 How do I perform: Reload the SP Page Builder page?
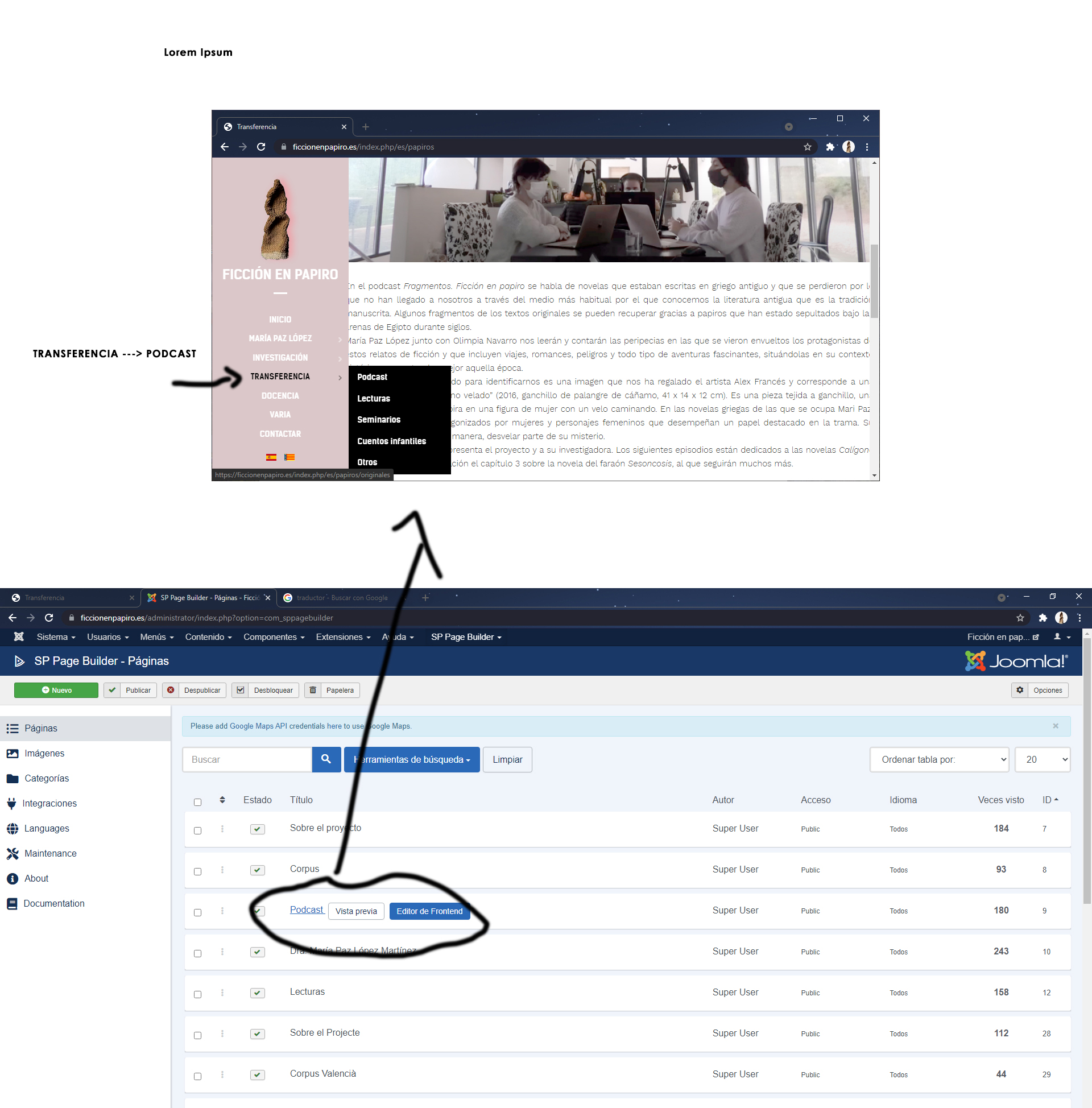[49, 618]
